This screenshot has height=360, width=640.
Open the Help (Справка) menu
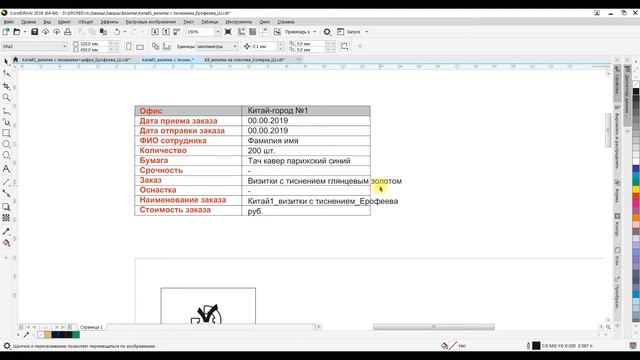point(286,22)
